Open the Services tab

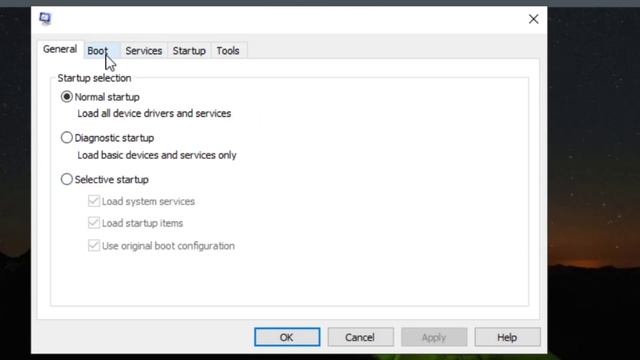(x=144, y=51)
